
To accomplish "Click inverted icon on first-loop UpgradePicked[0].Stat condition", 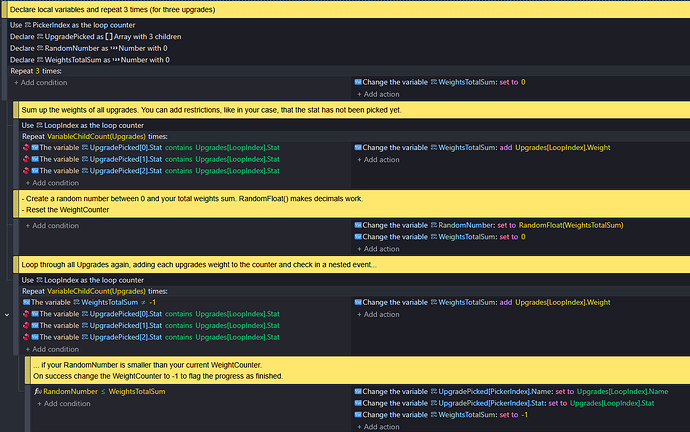I will pos(26,147).
